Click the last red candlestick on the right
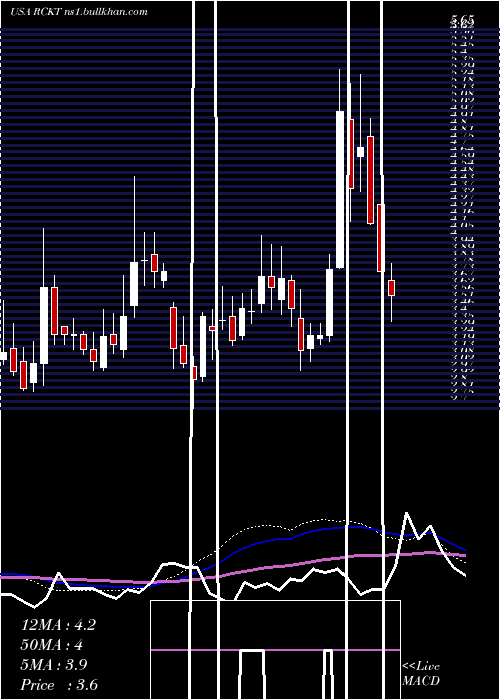This screenshot has height=700, width=500. click(x=392, y=288)
